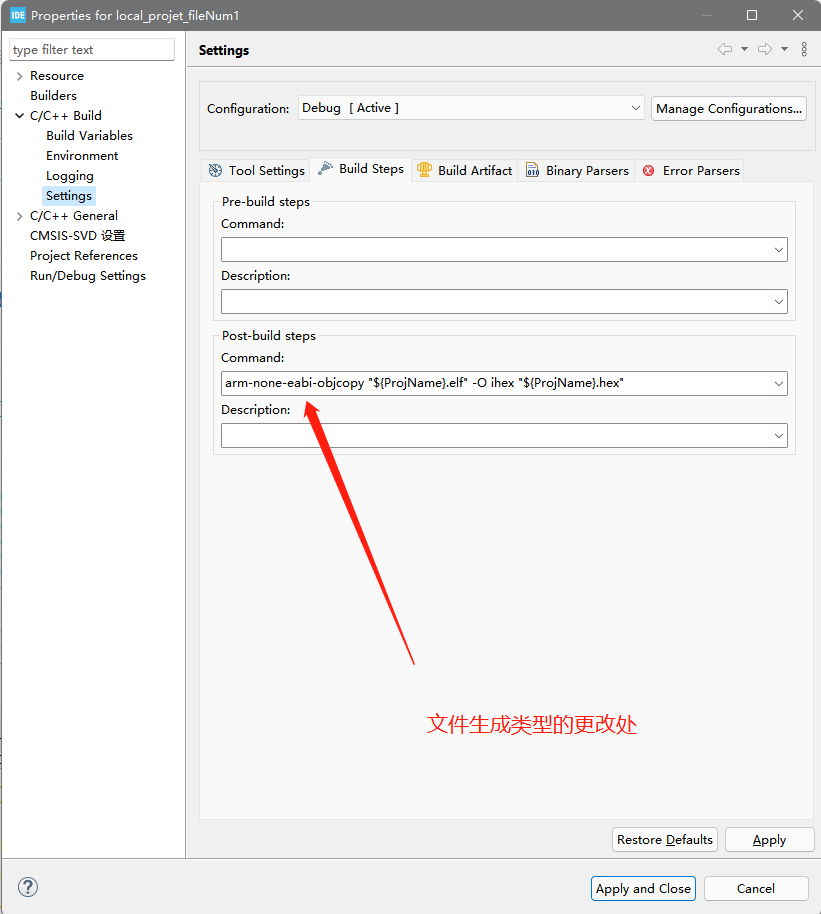Expand the C/C++ General tree node
The height and width of the screenshot is (914, 821).
click(x=19, y=216)
